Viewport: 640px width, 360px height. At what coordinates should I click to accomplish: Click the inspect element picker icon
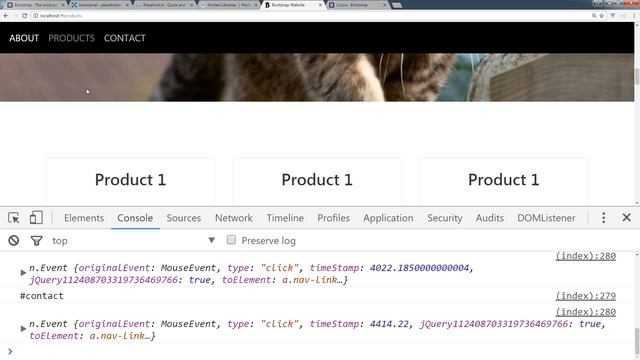[14, 218]
